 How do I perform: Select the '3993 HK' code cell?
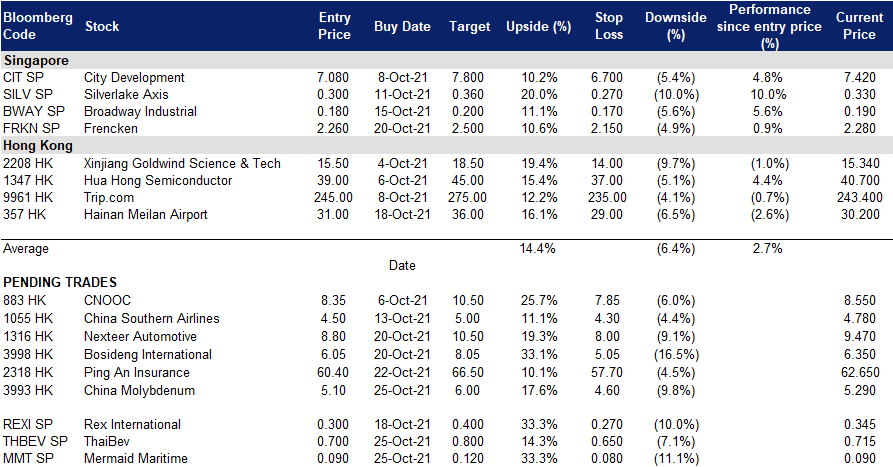(28, 391)
